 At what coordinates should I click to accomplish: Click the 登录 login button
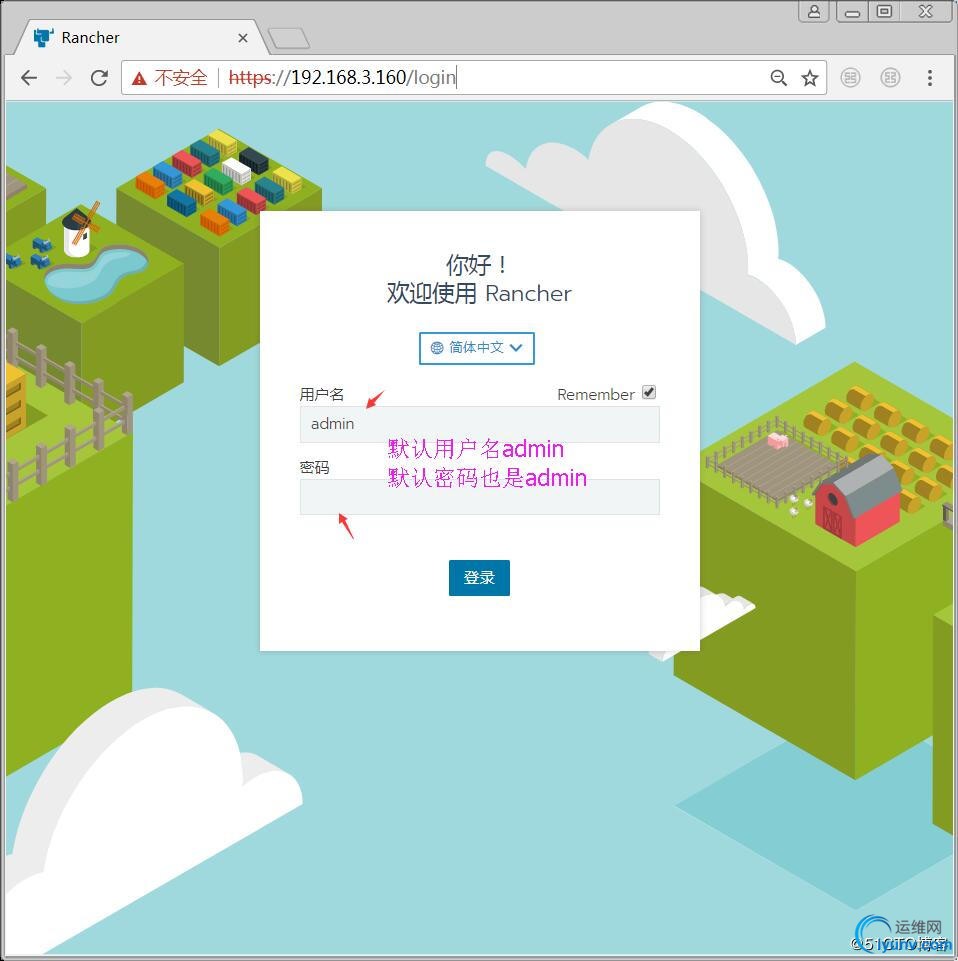tap(479, 577)
